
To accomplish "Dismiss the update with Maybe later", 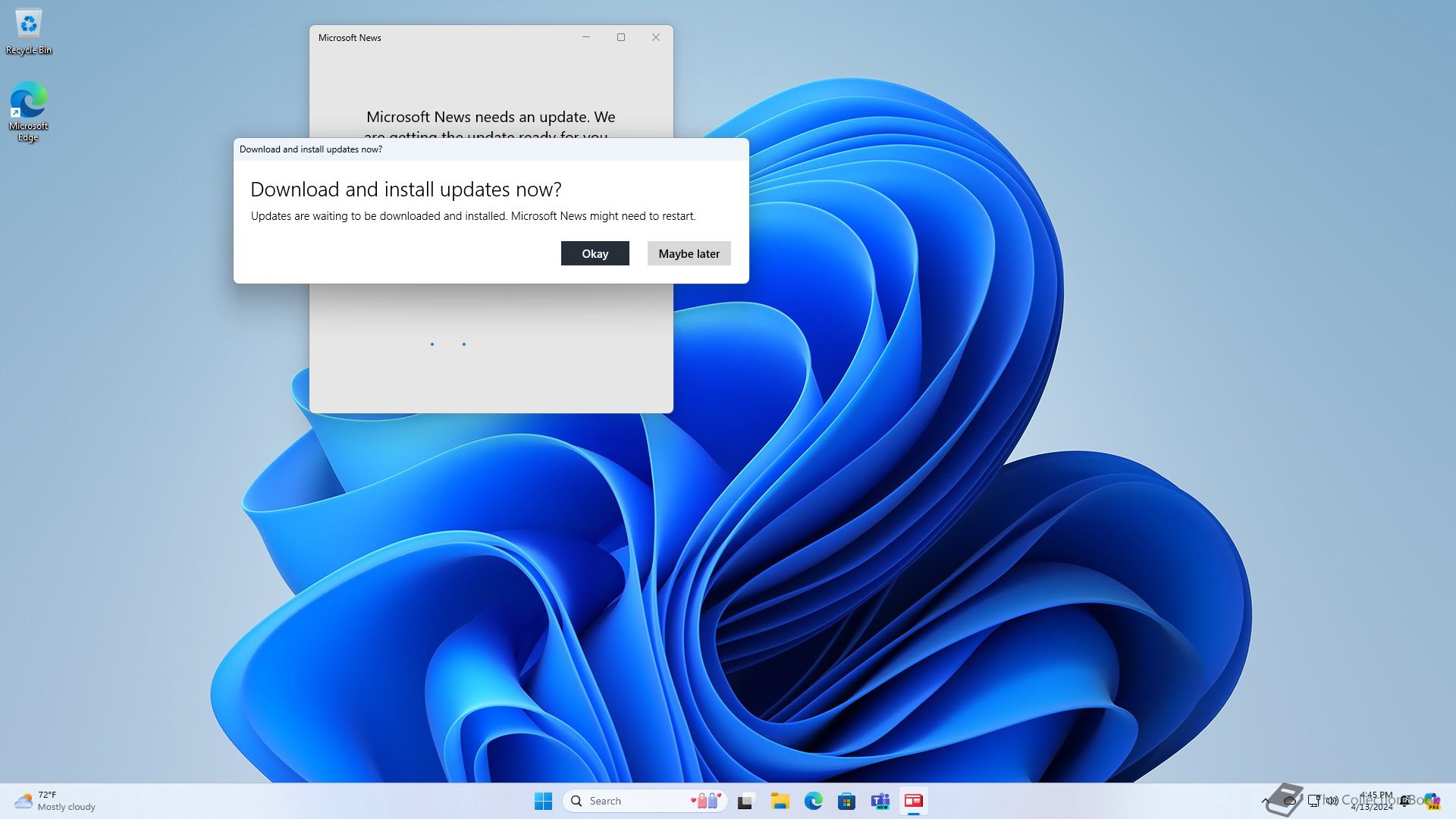I will point(689,253).
